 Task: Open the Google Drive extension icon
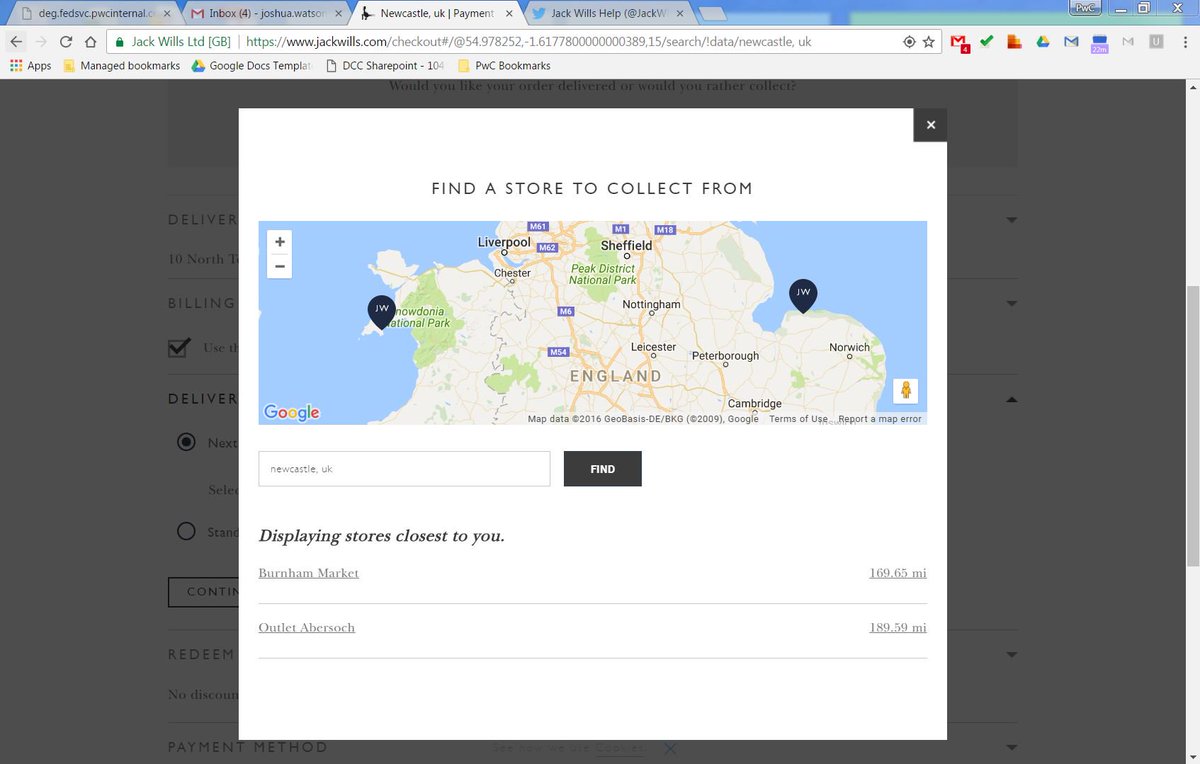pos(1042,42)
